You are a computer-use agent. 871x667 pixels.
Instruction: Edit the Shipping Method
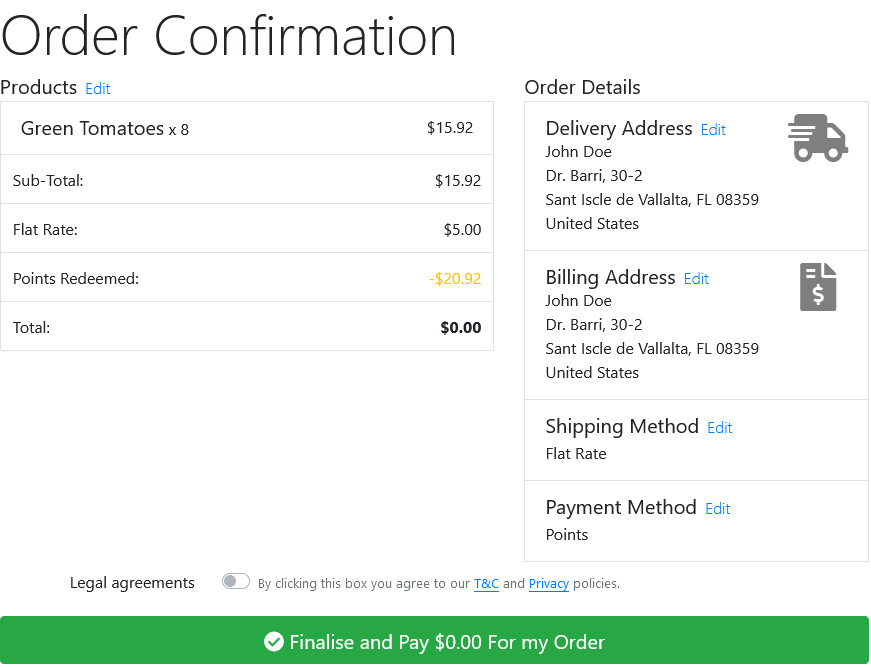coord(719,428)
